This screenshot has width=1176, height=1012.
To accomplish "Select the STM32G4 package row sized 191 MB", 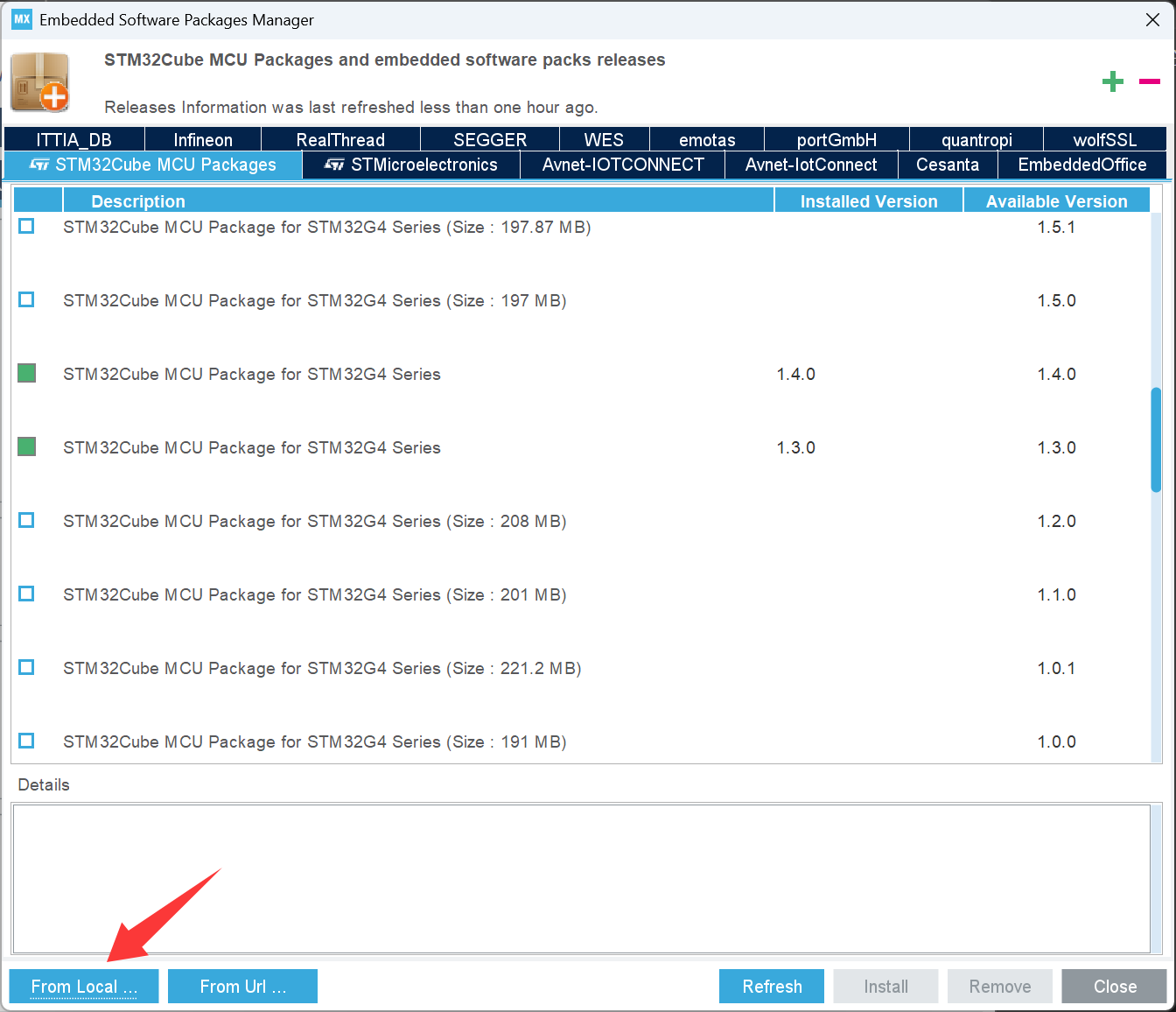I will point(581,741).
